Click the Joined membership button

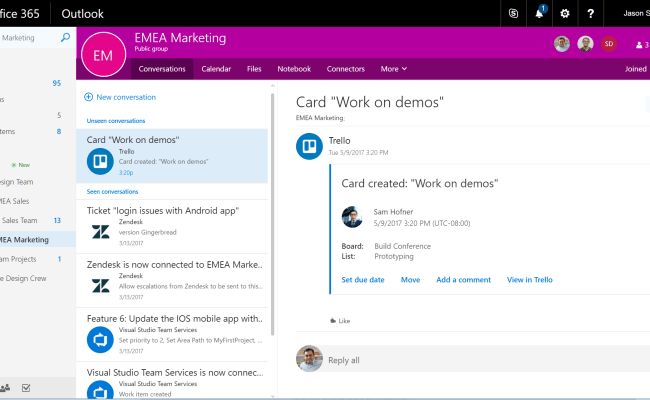click(636, 69)
